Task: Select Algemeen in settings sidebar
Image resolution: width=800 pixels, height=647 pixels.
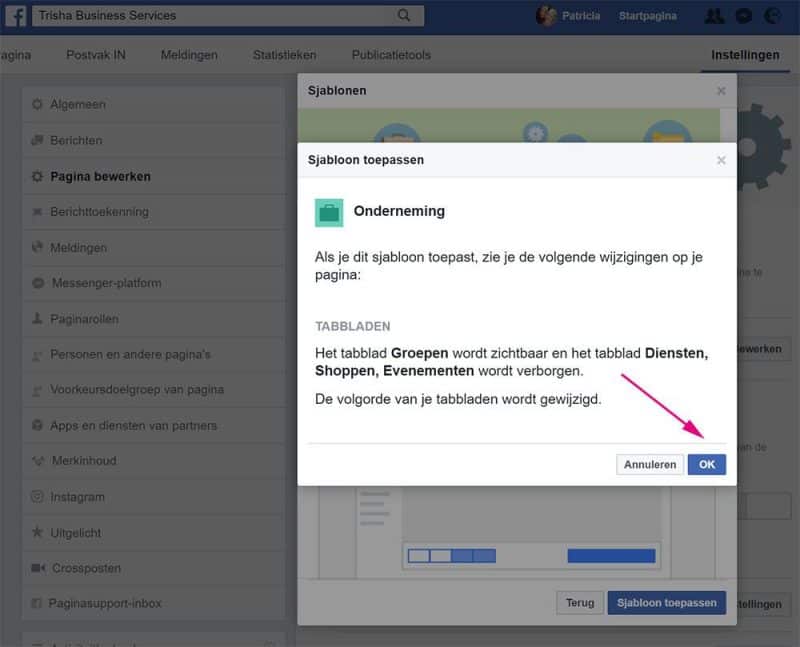Action: click(x=153, y=104)
